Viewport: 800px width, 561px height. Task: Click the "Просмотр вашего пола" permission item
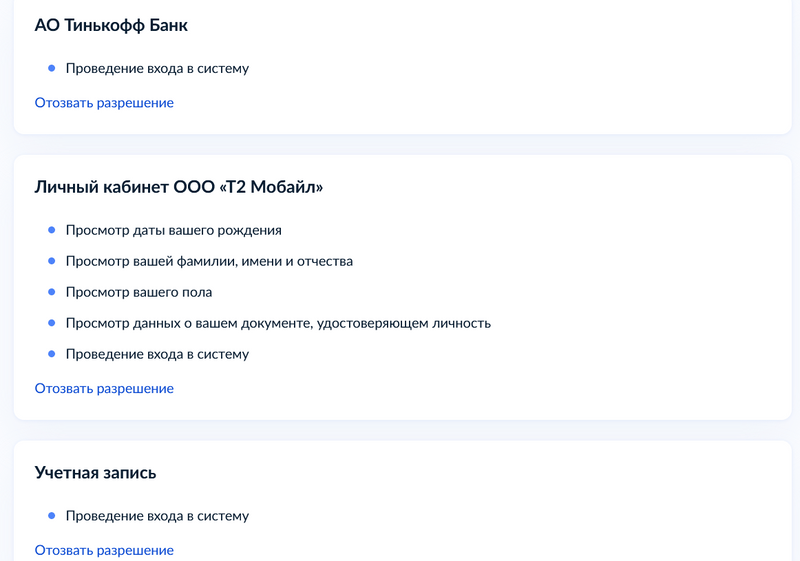tap(139, 292)
